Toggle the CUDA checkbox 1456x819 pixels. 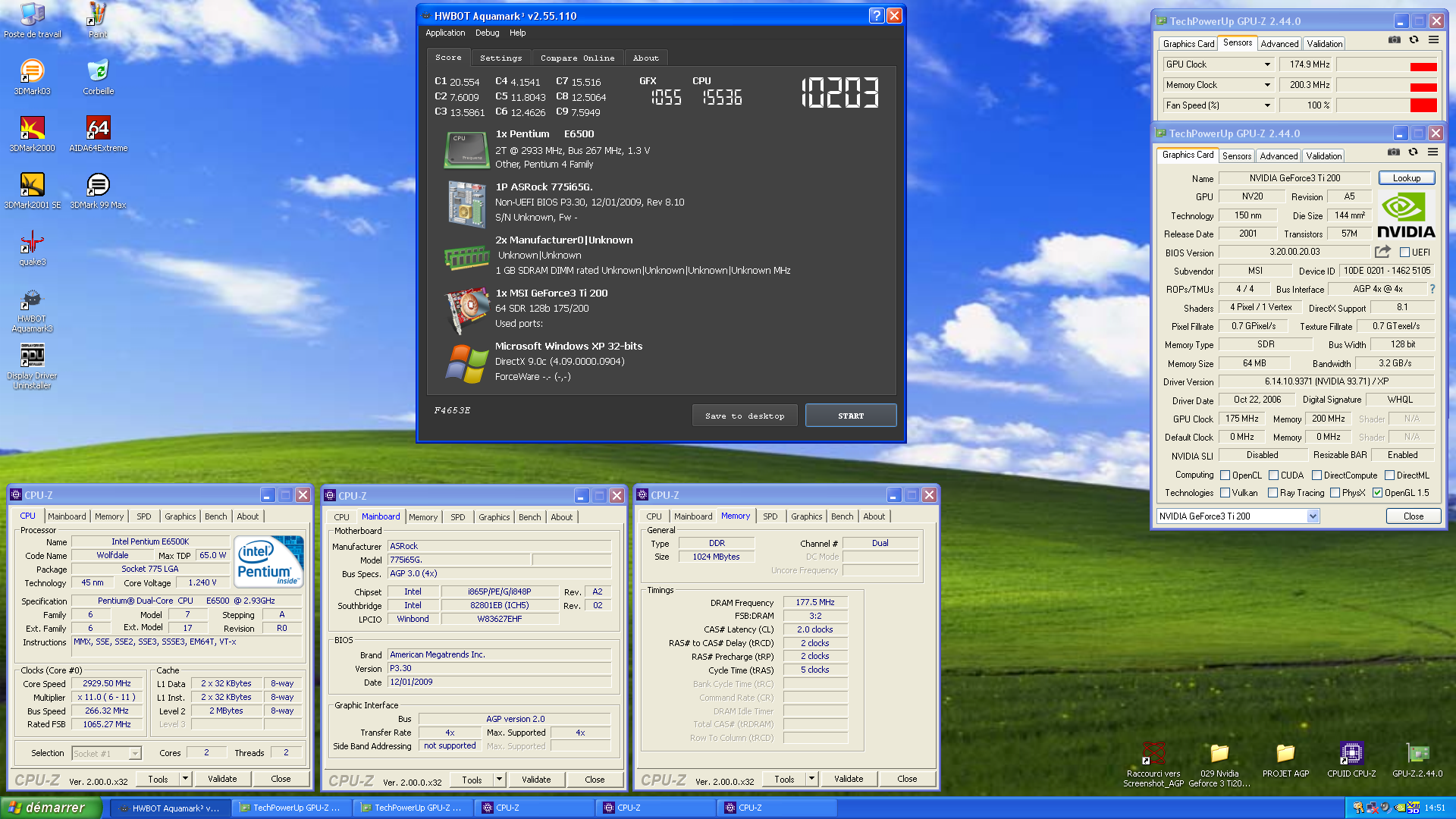1273,475
